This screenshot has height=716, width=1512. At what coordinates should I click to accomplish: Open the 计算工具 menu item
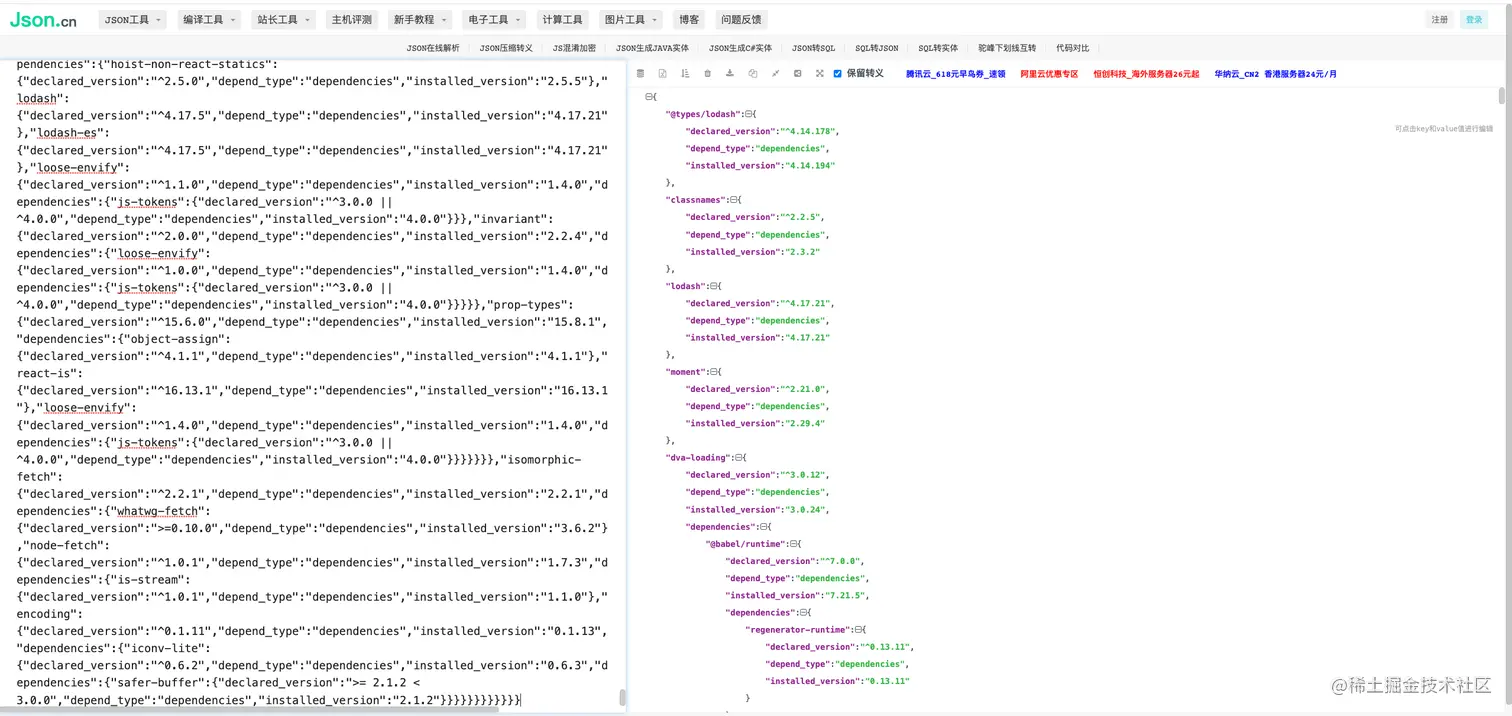(562, 19)
